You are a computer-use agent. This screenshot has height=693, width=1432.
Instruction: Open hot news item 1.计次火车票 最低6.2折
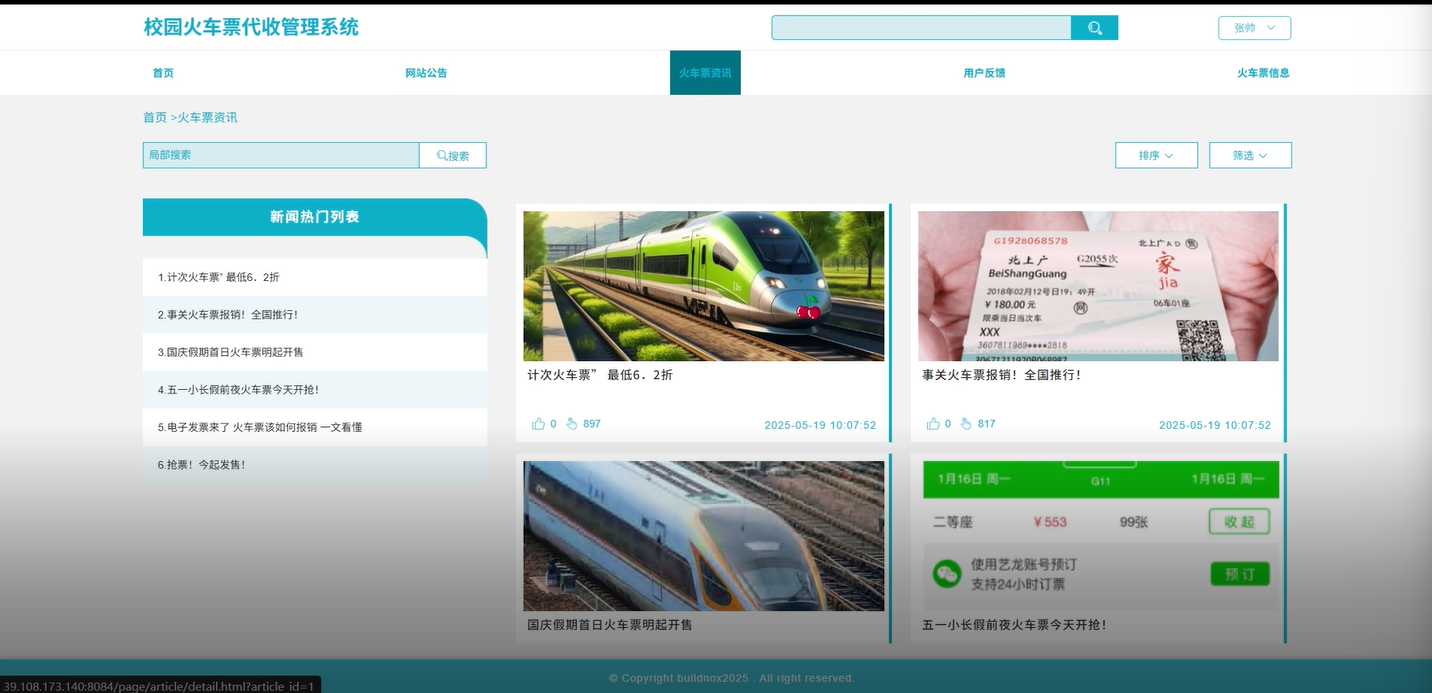pos(315,277)
